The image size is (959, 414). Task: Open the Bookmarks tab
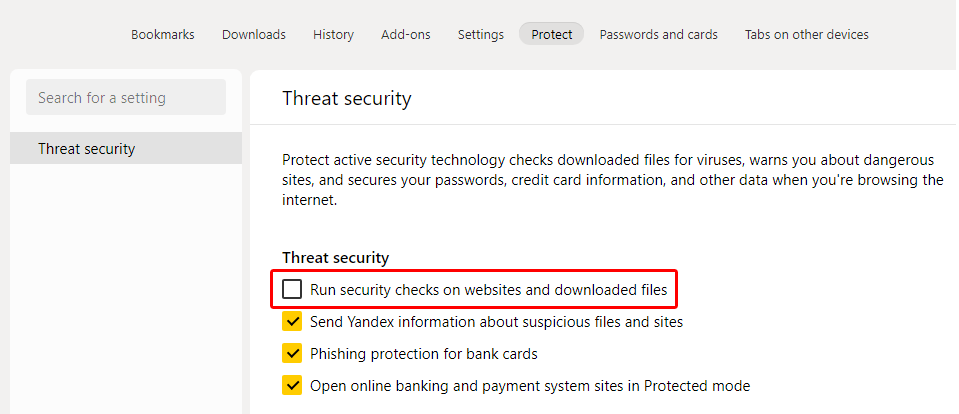coord(162,34)
